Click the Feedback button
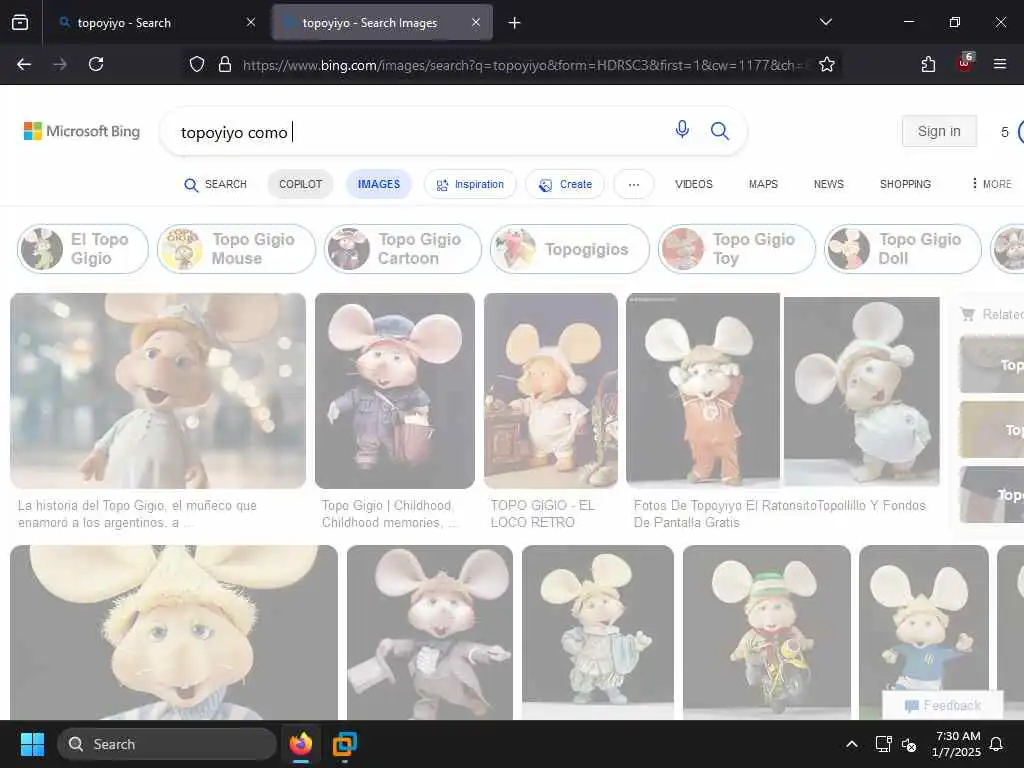The image size is (1024, 768). click(x=943, y=705)
